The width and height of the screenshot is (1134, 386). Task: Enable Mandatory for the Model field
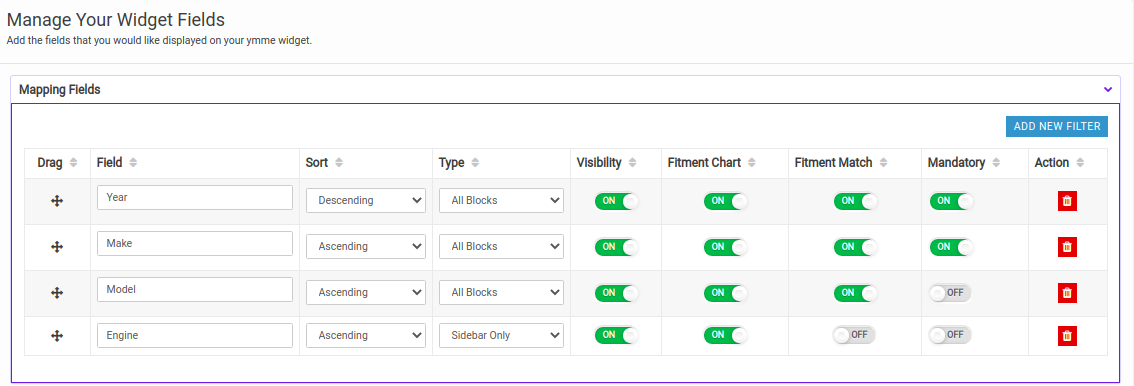[x=950, y=293]
